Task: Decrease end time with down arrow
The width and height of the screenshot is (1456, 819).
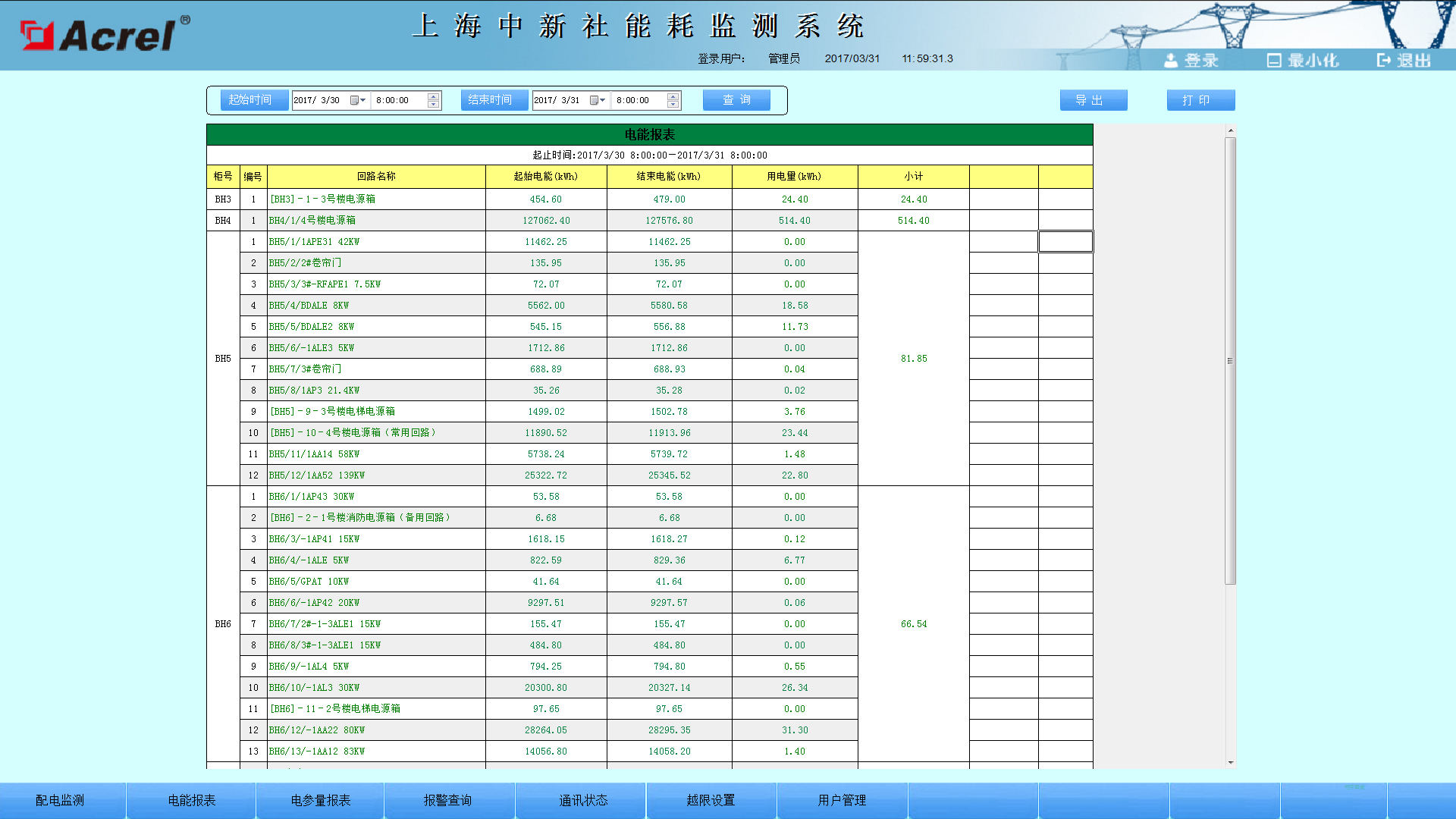Action: (x=673, y=105)
